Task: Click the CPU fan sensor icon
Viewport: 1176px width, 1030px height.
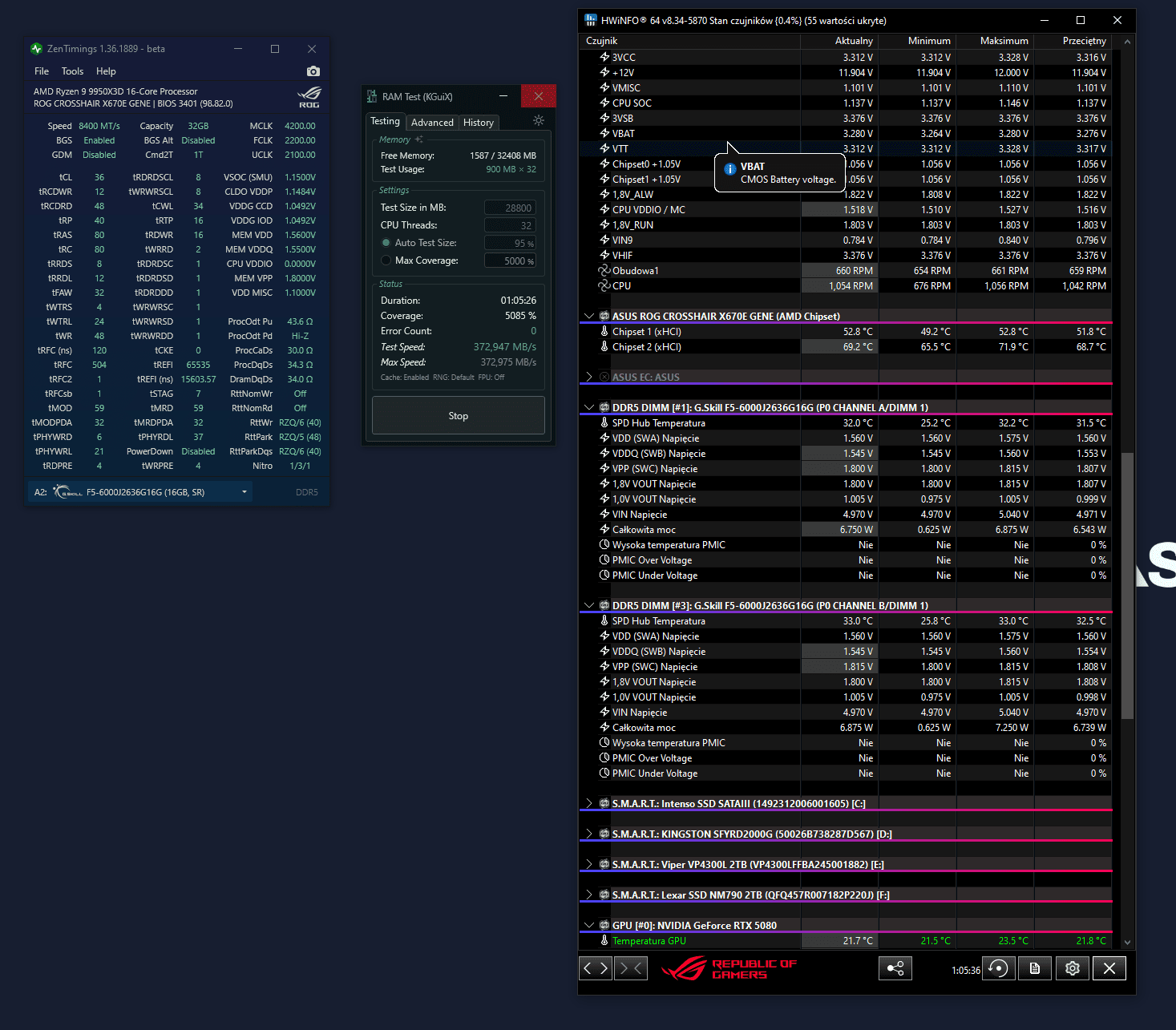Action: pyautogui.click(x=604, y=286)
